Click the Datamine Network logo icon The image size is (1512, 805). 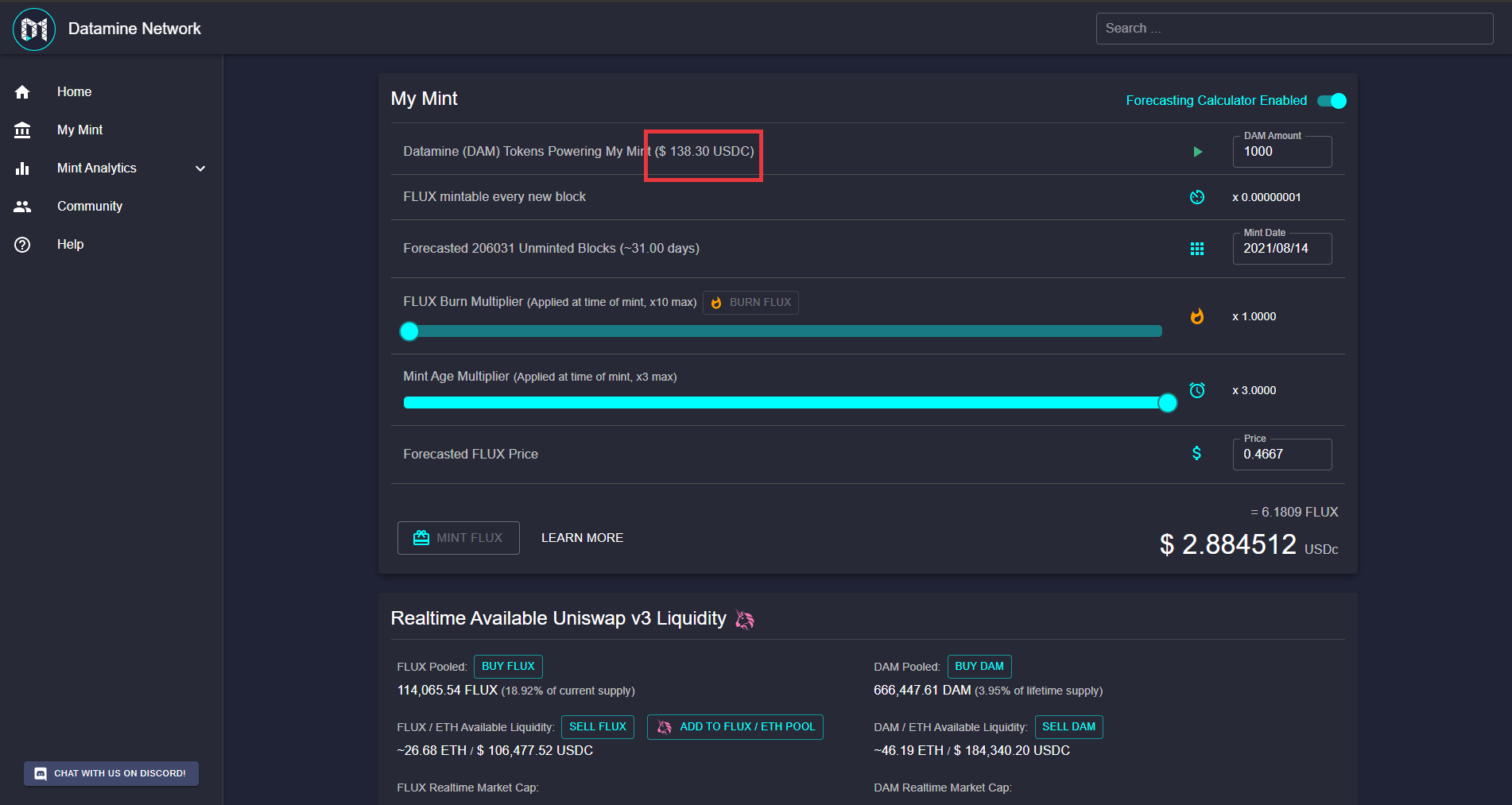pos(34,29)
